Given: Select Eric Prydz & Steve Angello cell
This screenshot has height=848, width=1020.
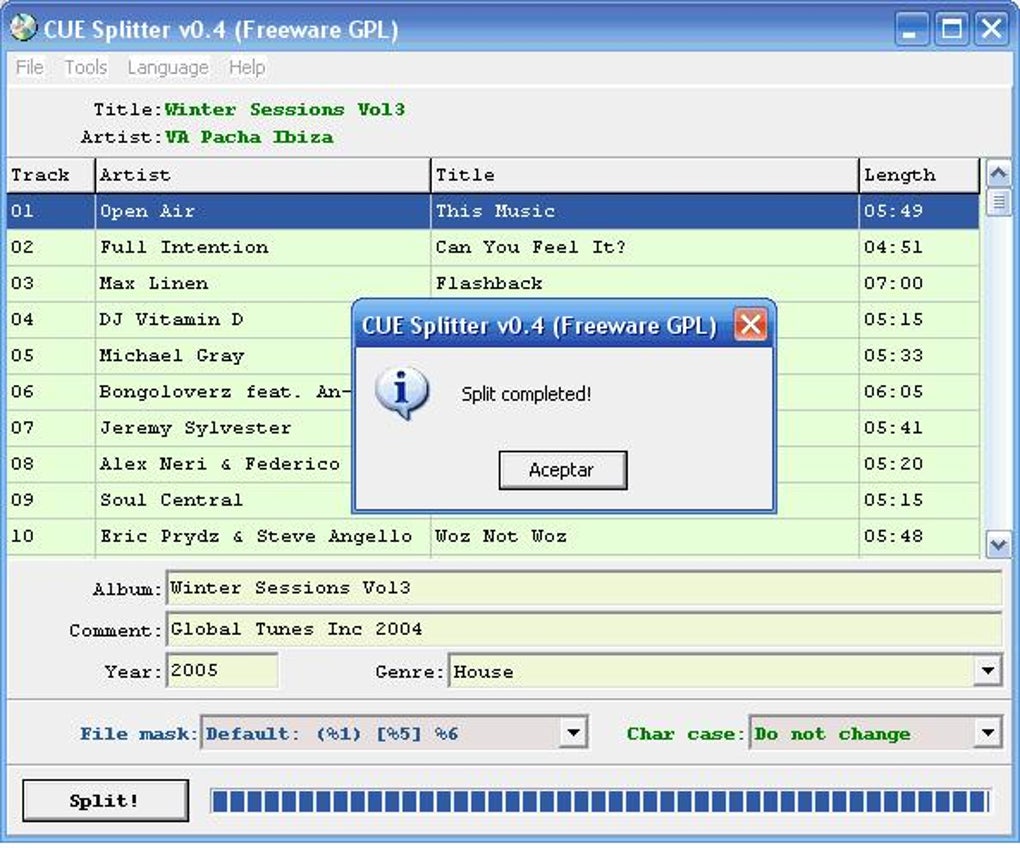Looking at the screenshot, I should click(263, 536).
